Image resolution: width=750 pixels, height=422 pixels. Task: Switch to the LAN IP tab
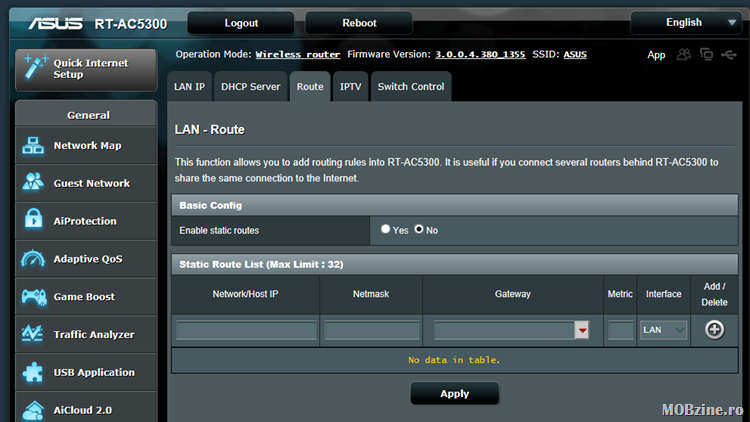pos(189,87)
